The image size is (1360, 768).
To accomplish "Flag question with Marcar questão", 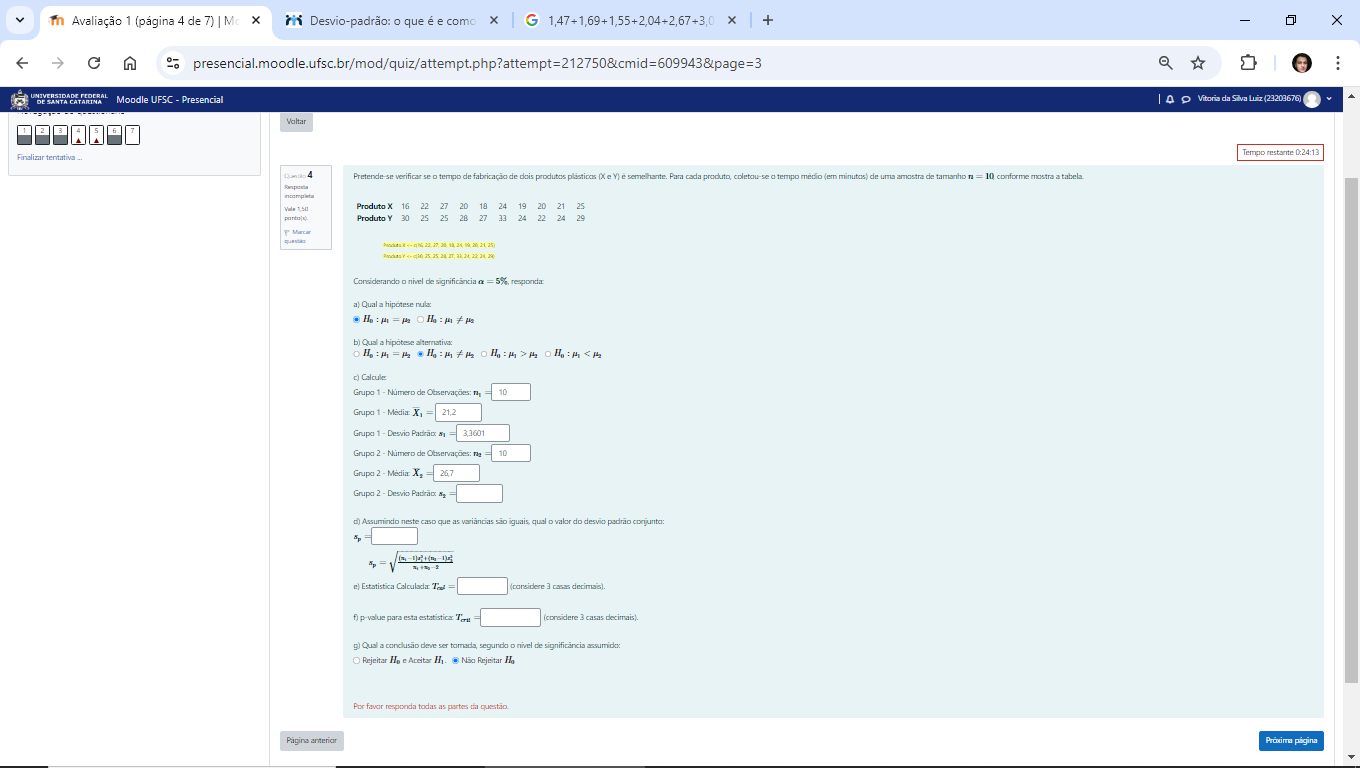I will coord(298,236).
